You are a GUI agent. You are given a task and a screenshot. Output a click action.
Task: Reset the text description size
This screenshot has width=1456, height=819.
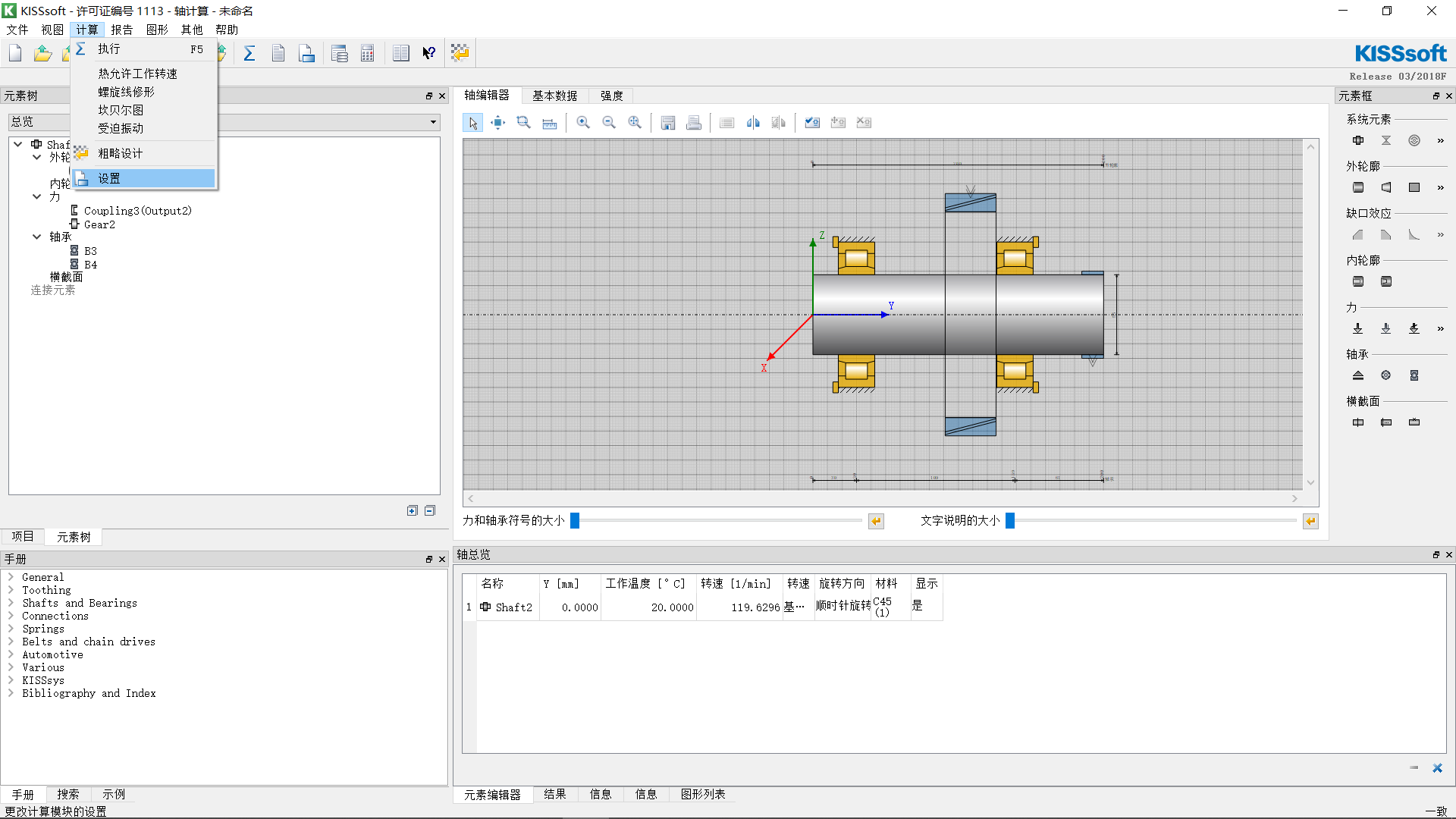[x=1310, y=521]
